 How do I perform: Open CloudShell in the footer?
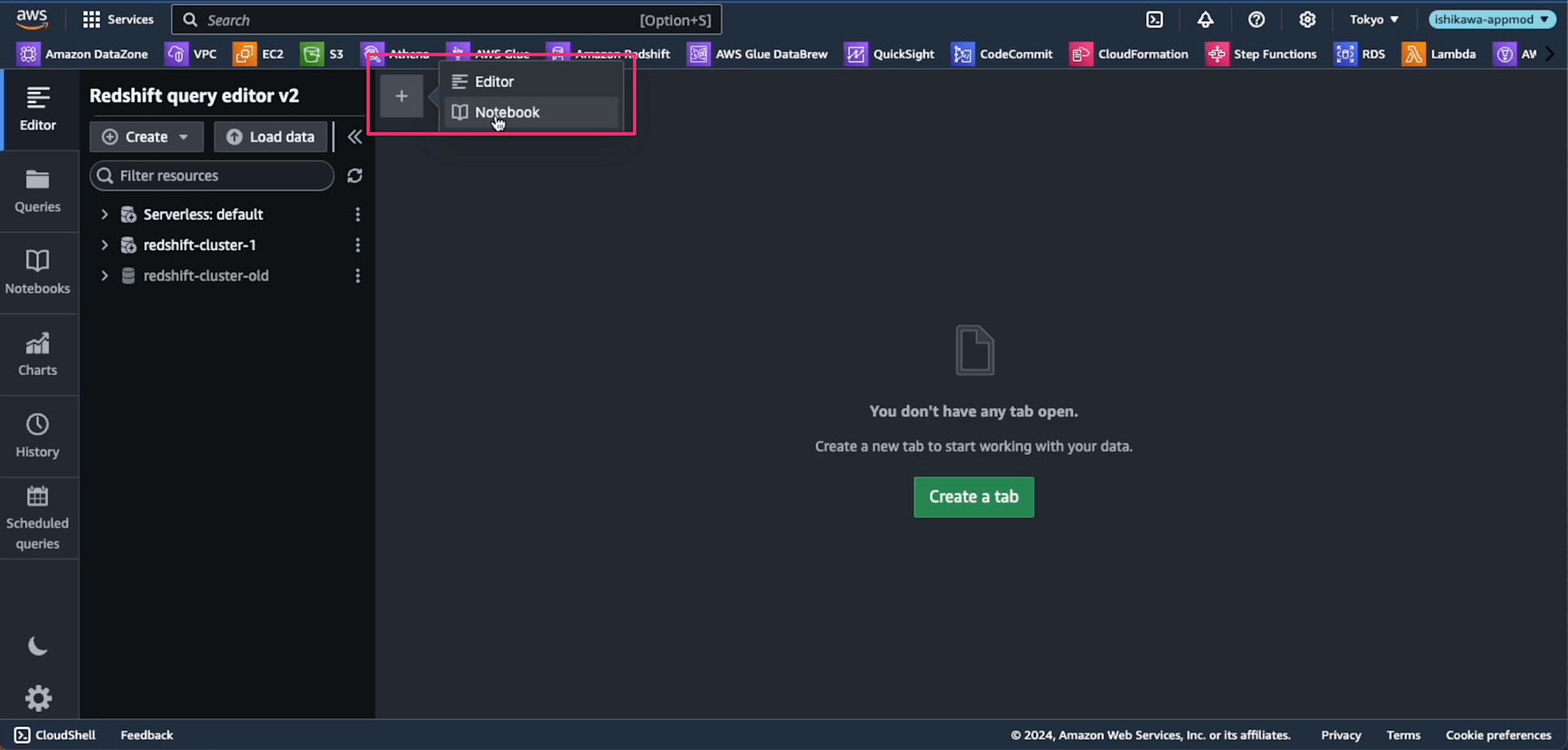[55, 735]
